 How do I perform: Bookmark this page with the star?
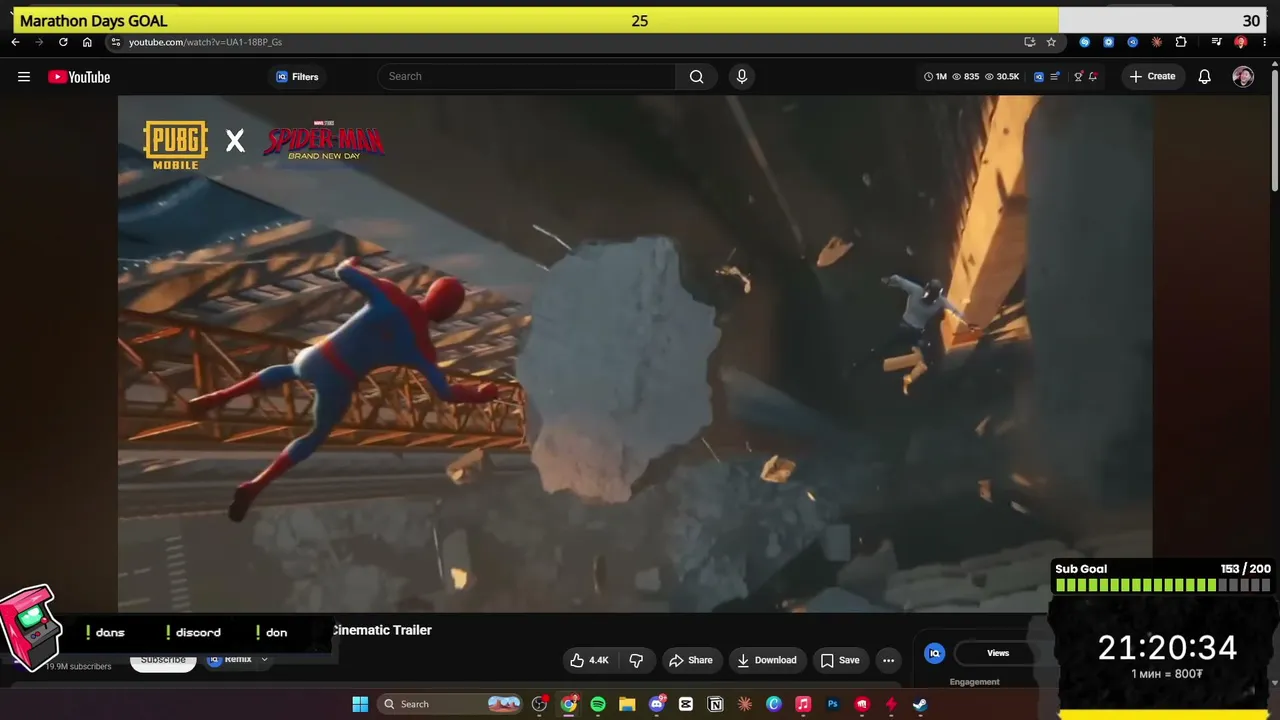[1051, 42]
